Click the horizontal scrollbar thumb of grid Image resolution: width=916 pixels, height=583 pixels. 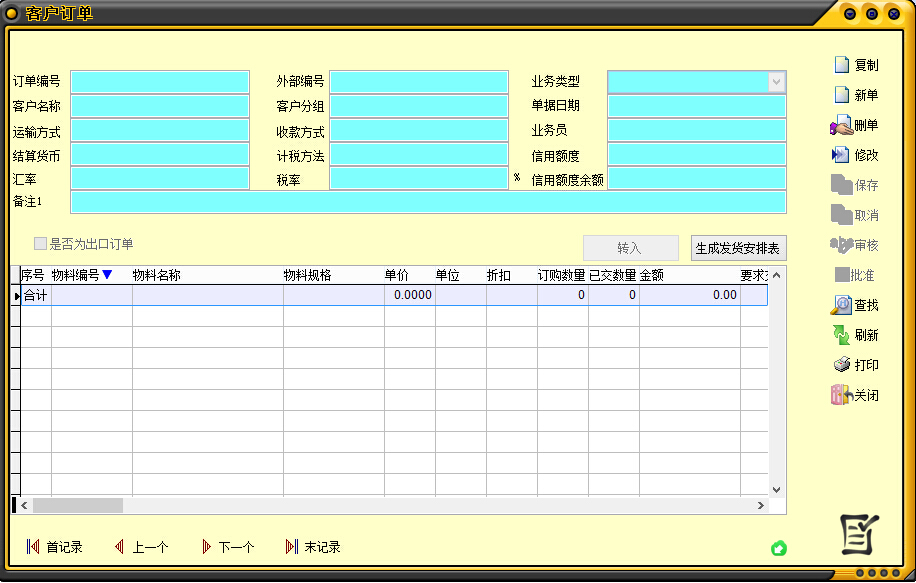pos(78,506)
